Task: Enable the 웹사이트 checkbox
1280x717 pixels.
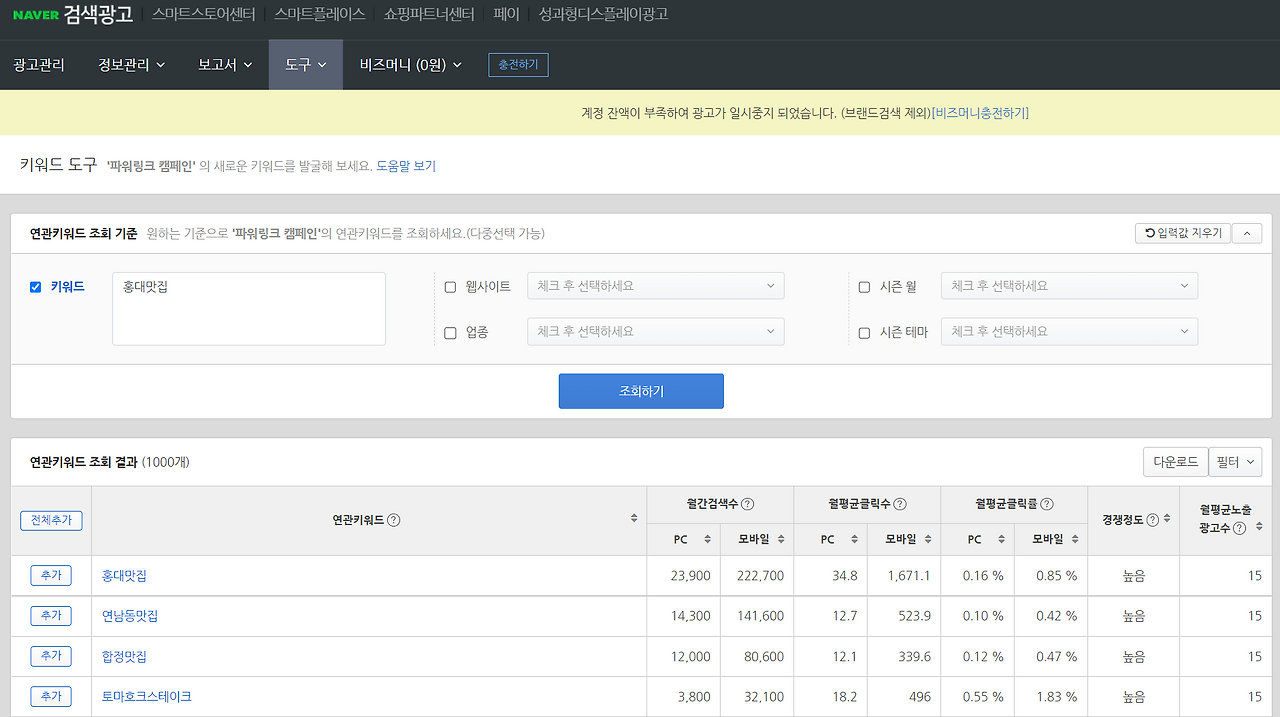Action: tap(450, 287)
